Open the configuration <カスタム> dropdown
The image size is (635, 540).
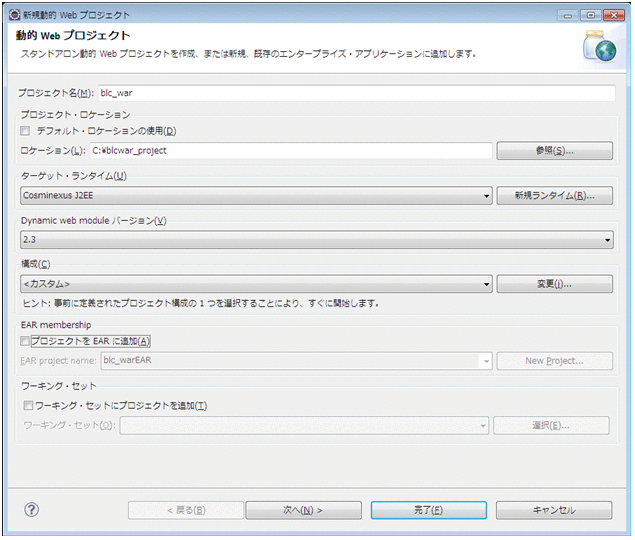[256, 284]
